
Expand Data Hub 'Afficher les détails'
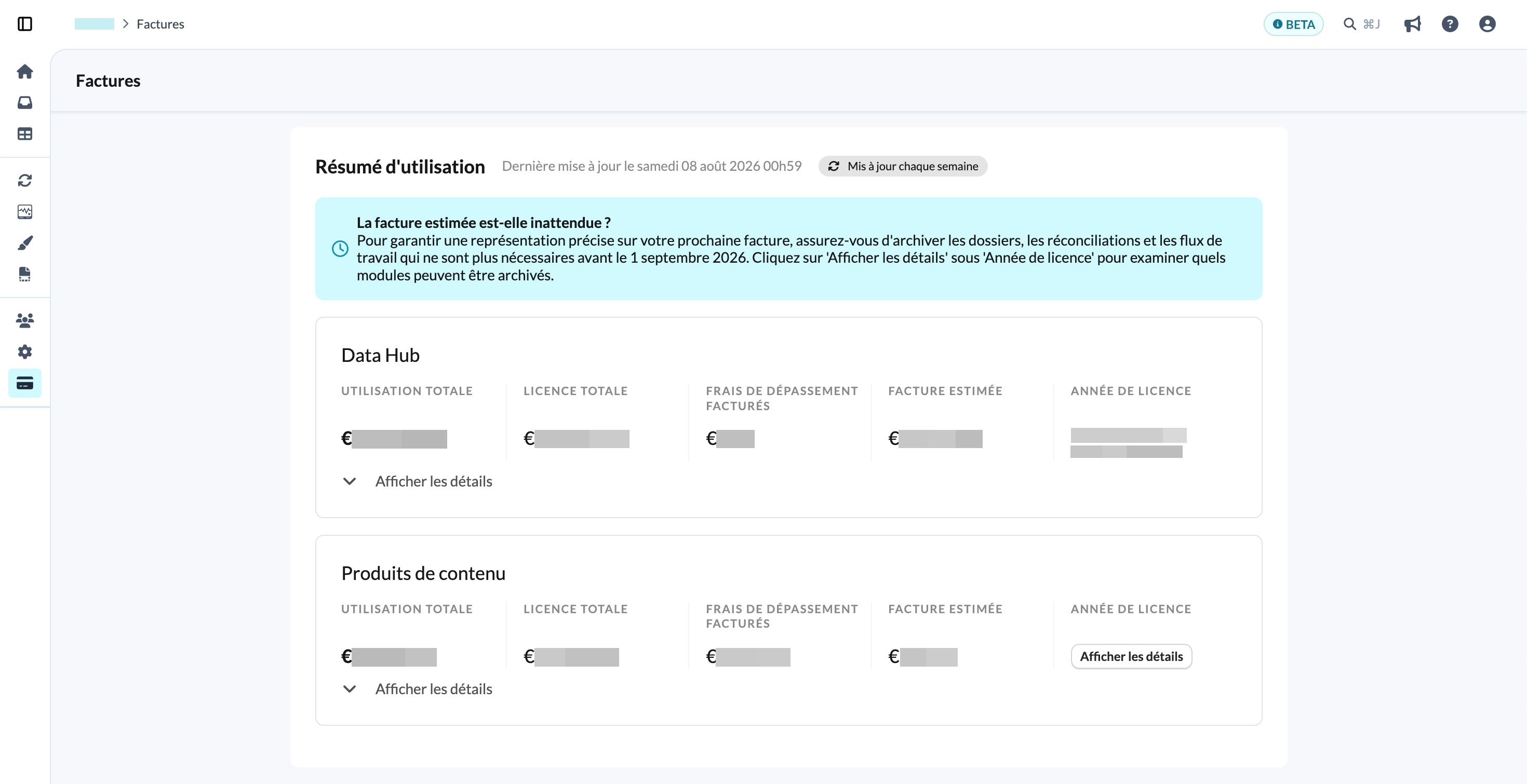click(x=417, y=481)
